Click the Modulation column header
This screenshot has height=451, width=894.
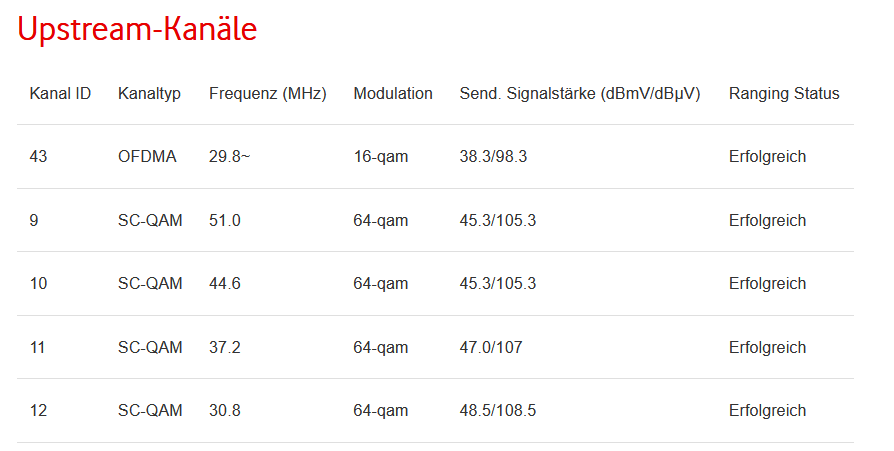392,94
